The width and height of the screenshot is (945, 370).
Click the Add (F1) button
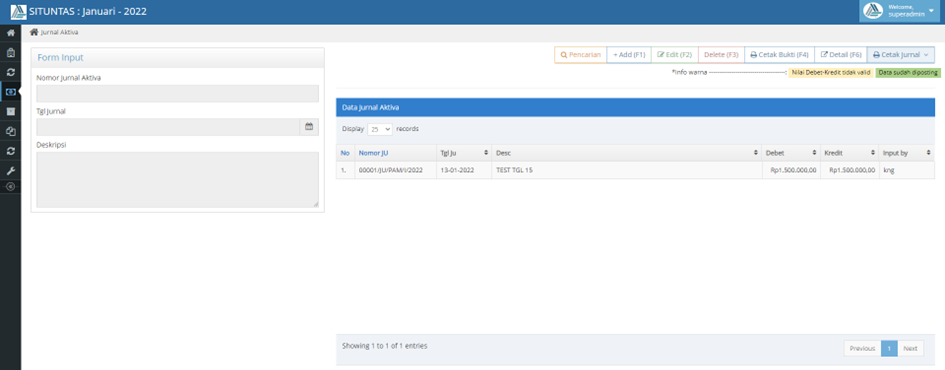(x=629, y=55)
